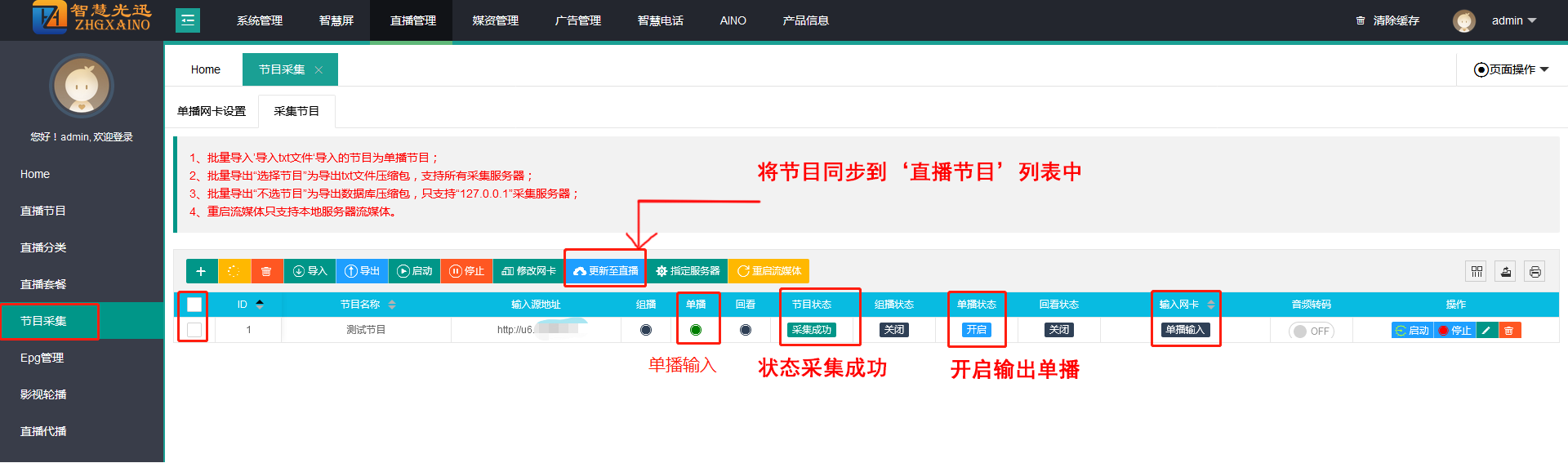Check the select-all header checkbox
This screenshot has width=1568, height=463.
click(x=194, y=305)
